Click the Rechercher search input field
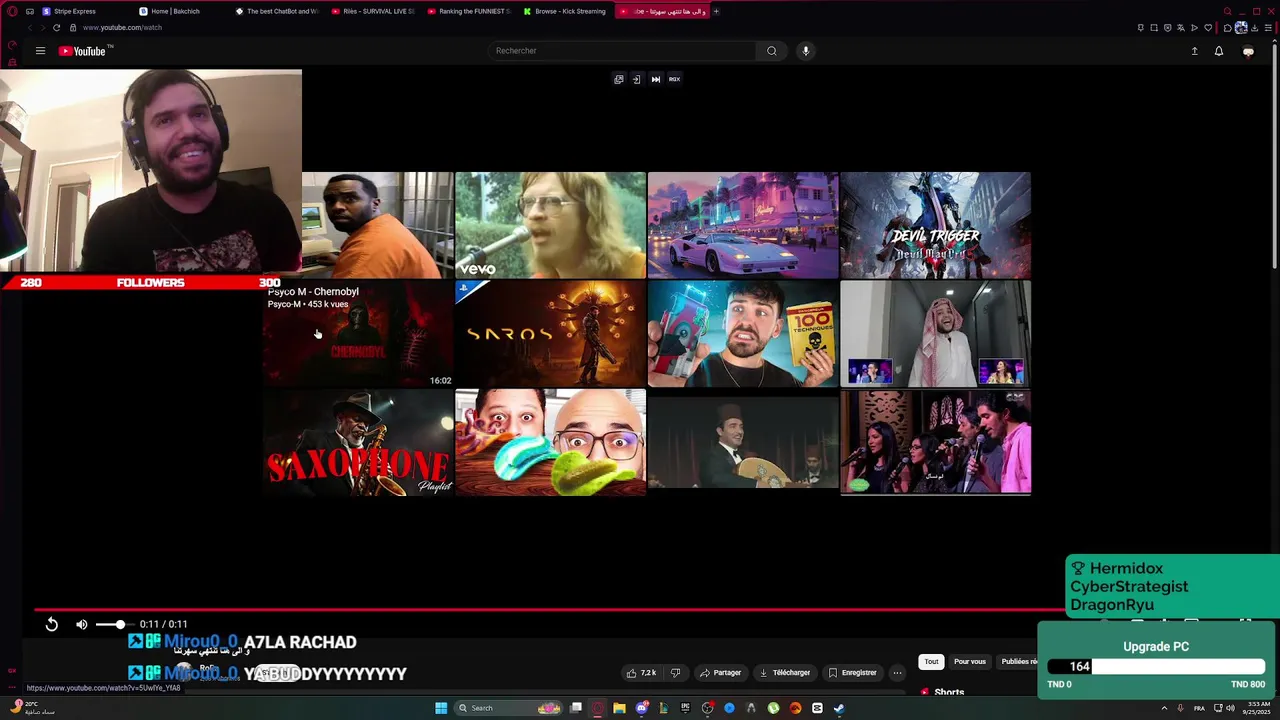Image resolution: width=1280 pixels, height=720 pixels. (622, 51)
